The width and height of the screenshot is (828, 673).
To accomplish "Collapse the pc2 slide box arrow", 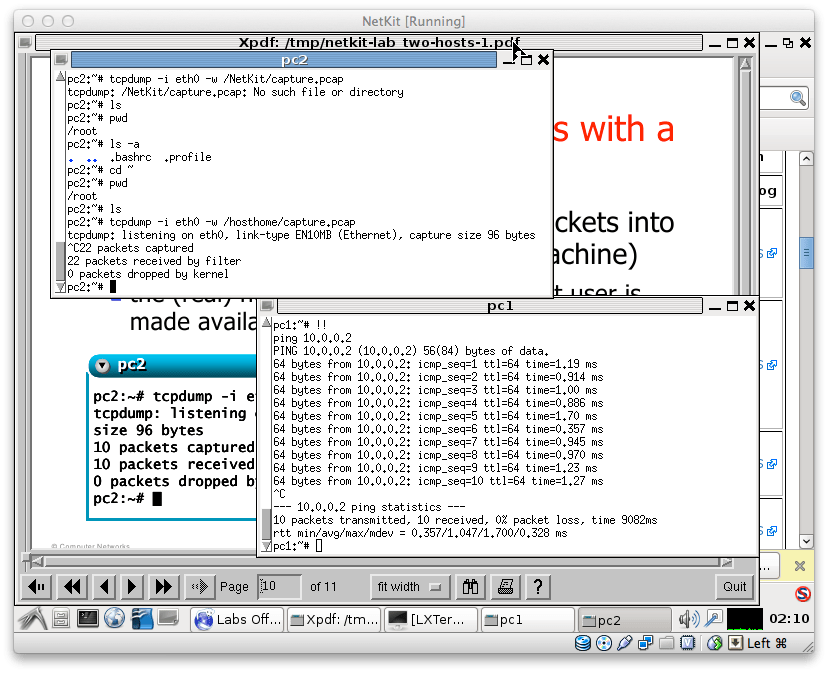I will pyautogui.click(x=102, y=366).
